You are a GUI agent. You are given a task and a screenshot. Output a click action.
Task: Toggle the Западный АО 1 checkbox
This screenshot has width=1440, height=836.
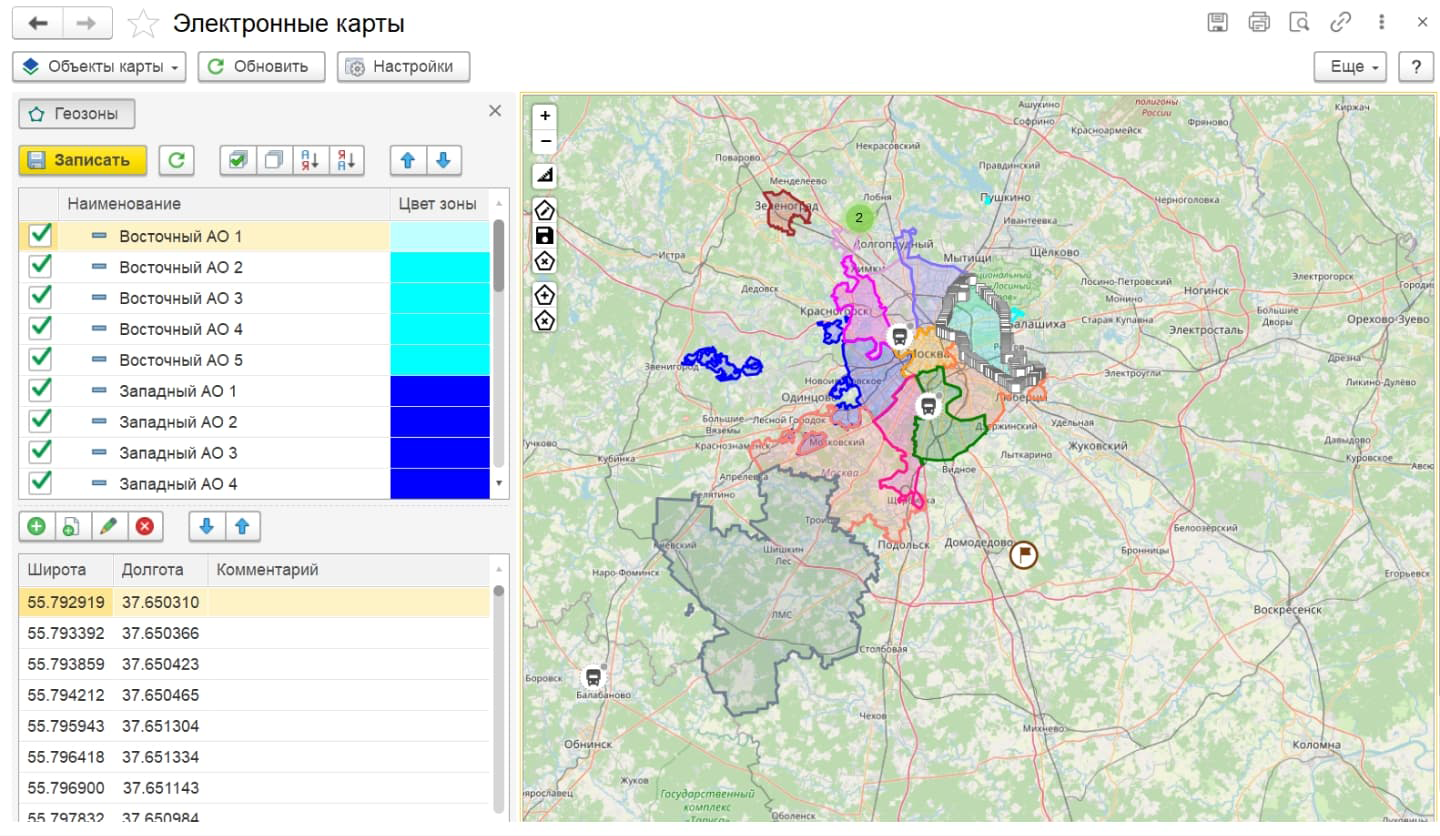coord(40,389)
